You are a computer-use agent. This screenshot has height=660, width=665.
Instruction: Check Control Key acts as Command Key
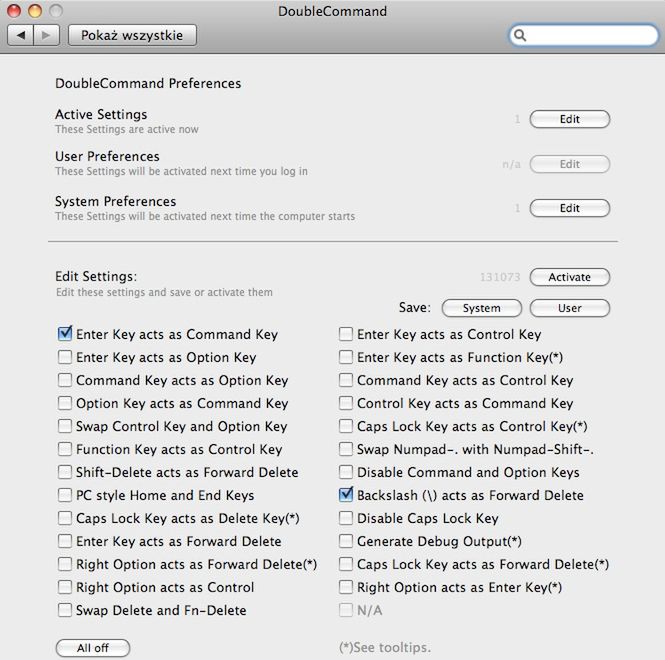[346, 403]
